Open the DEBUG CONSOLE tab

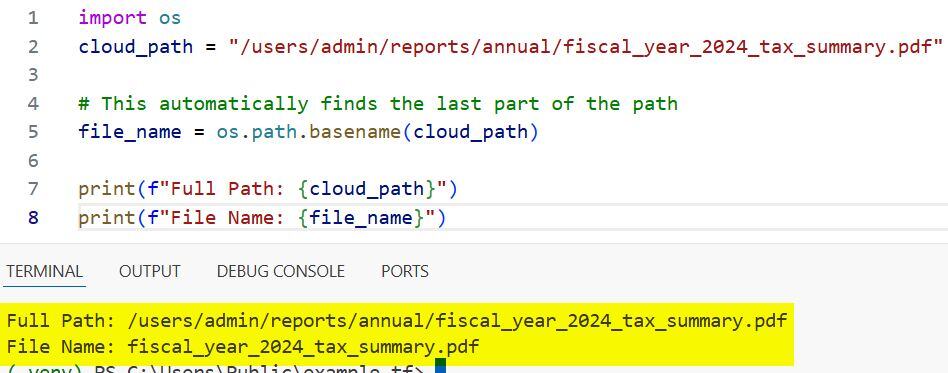click(x=281, y=271)
